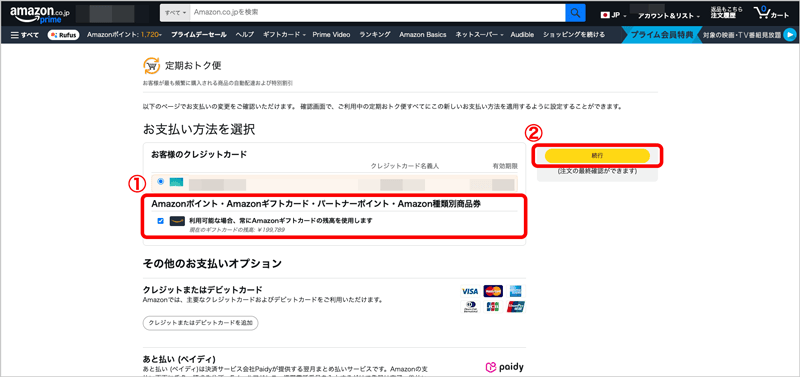Click the ギフトカード残高 ¥199,789 text
The width and height of the screenshot is (800, 377).
tap(237, 230)
